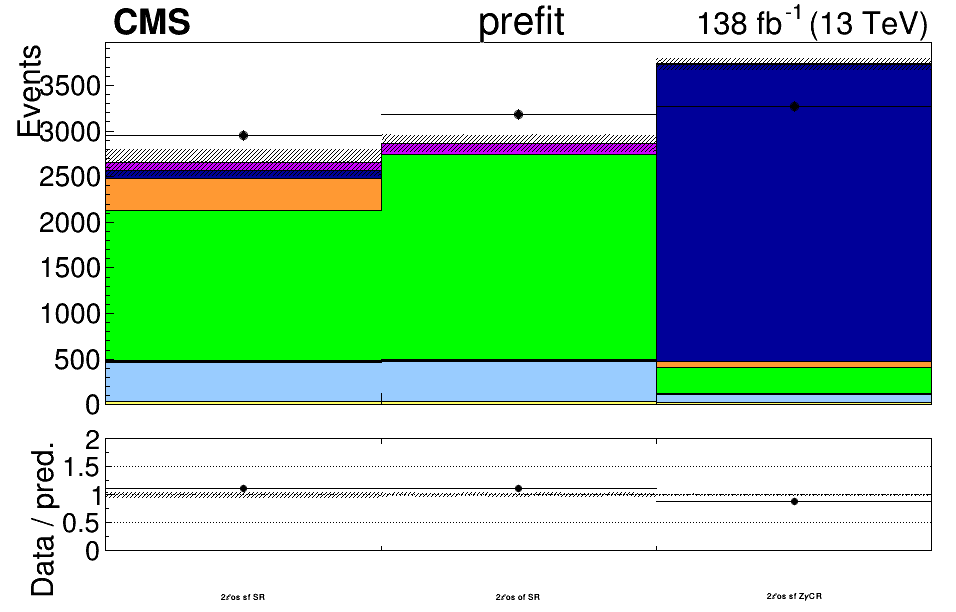
Task: Click the ratio point in the second bin
Action: click(518, 489)
